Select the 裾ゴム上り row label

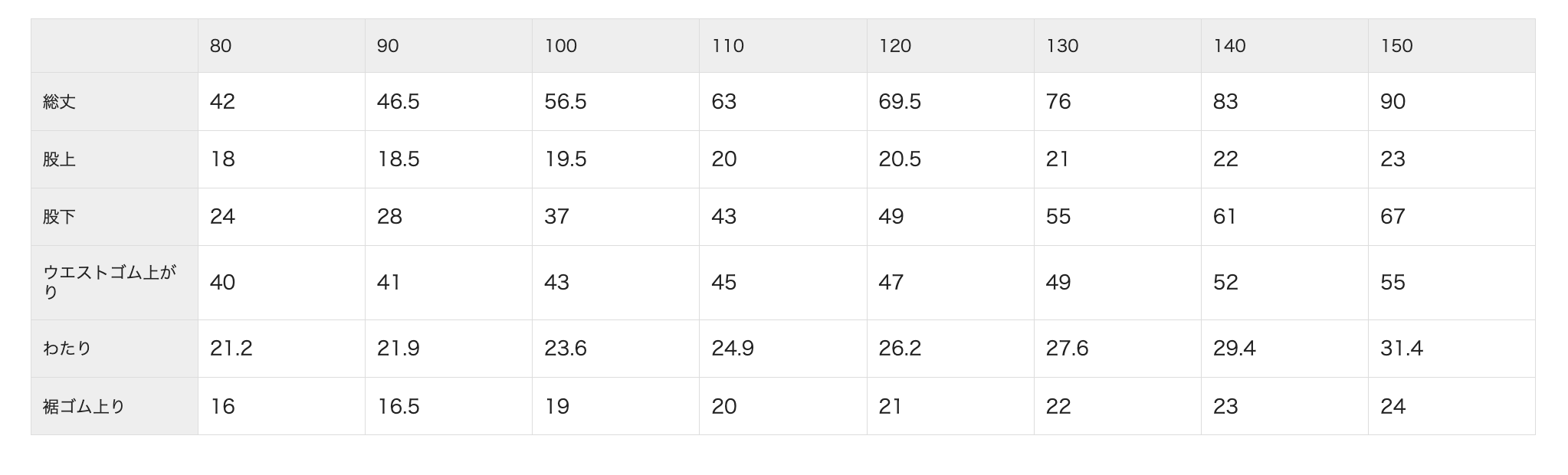click(x=84, y=406)
